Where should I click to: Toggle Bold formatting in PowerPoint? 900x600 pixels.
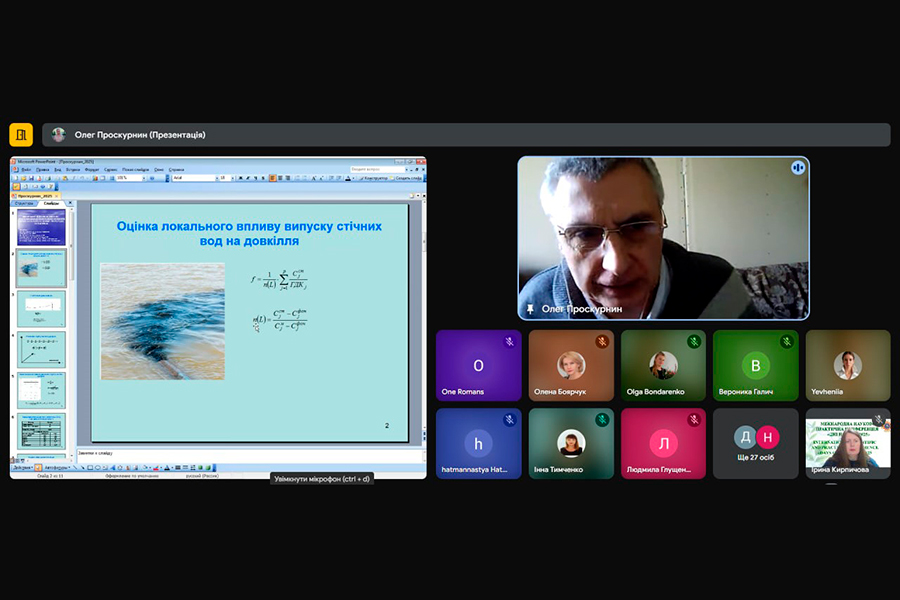coord(240,178)
